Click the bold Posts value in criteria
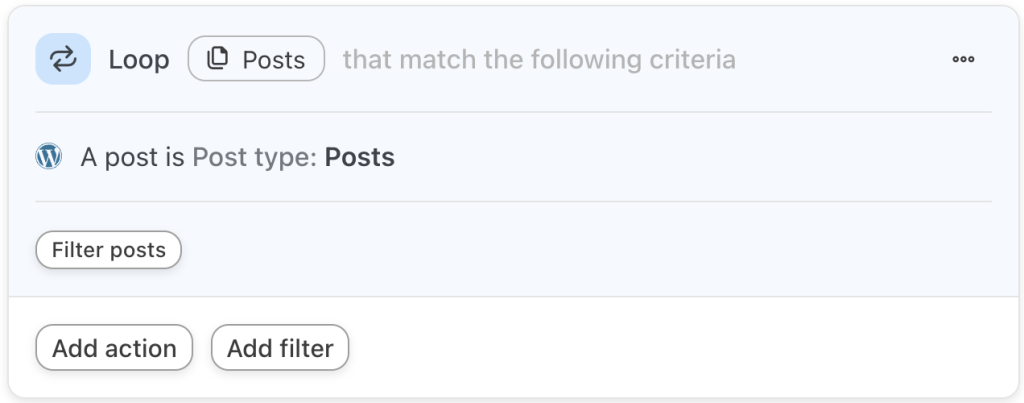The width and height of the screenshot is (1024, 403). [360, 157]
